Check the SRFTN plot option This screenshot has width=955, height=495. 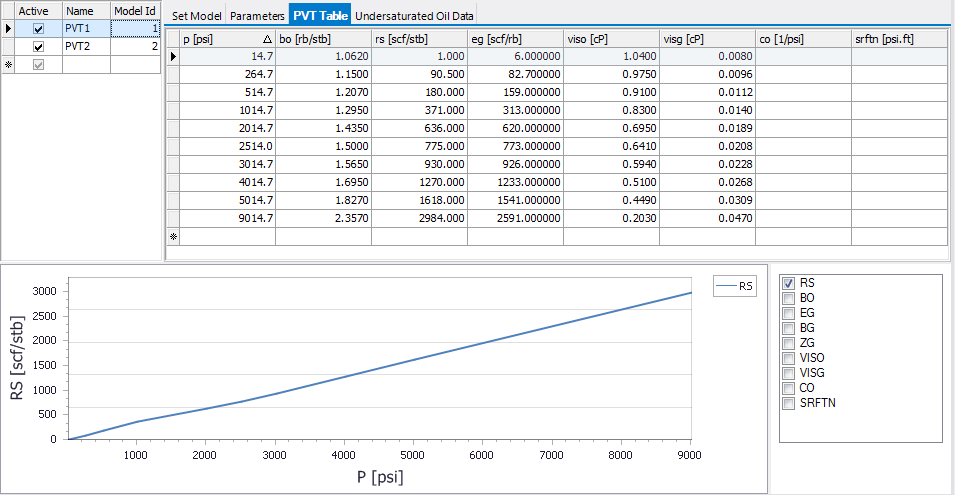coord(788,403)
